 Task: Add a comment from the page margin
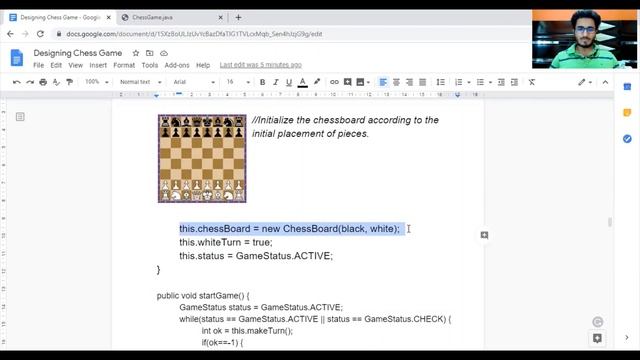tap(484, 235)
